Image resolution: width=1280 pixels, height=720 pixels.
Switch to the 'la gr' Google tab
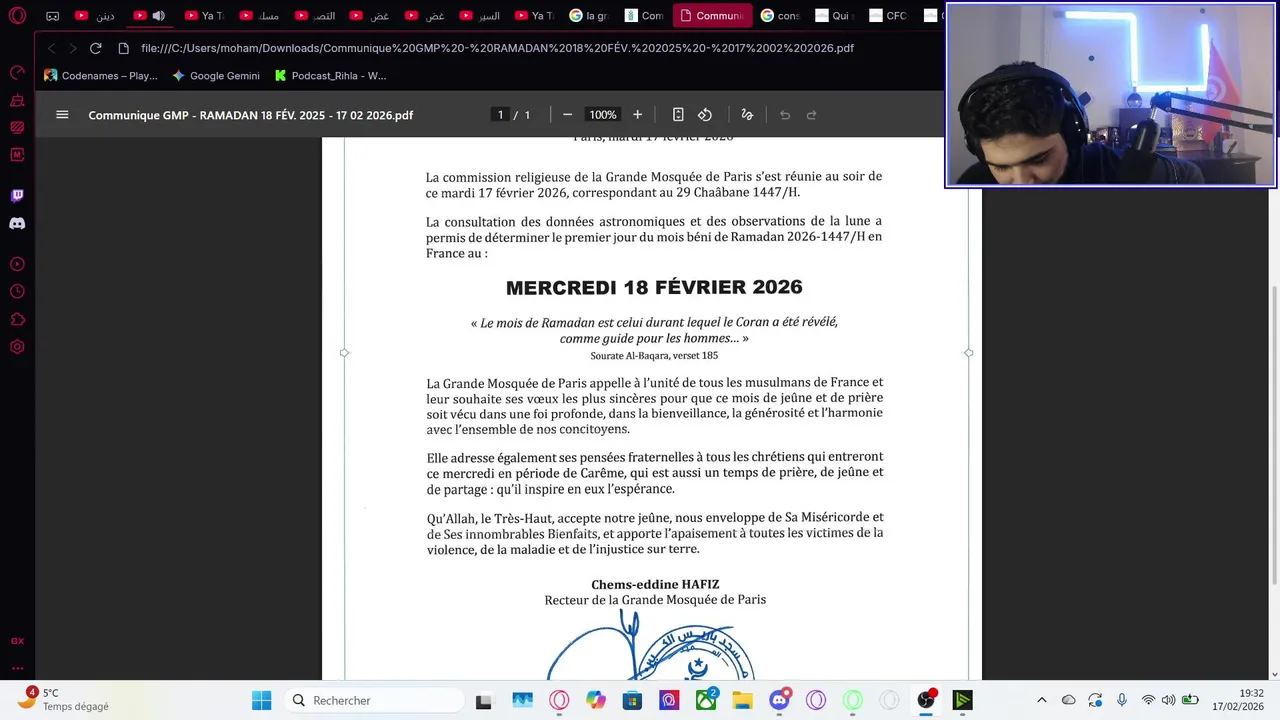click(x=589, y=16)
